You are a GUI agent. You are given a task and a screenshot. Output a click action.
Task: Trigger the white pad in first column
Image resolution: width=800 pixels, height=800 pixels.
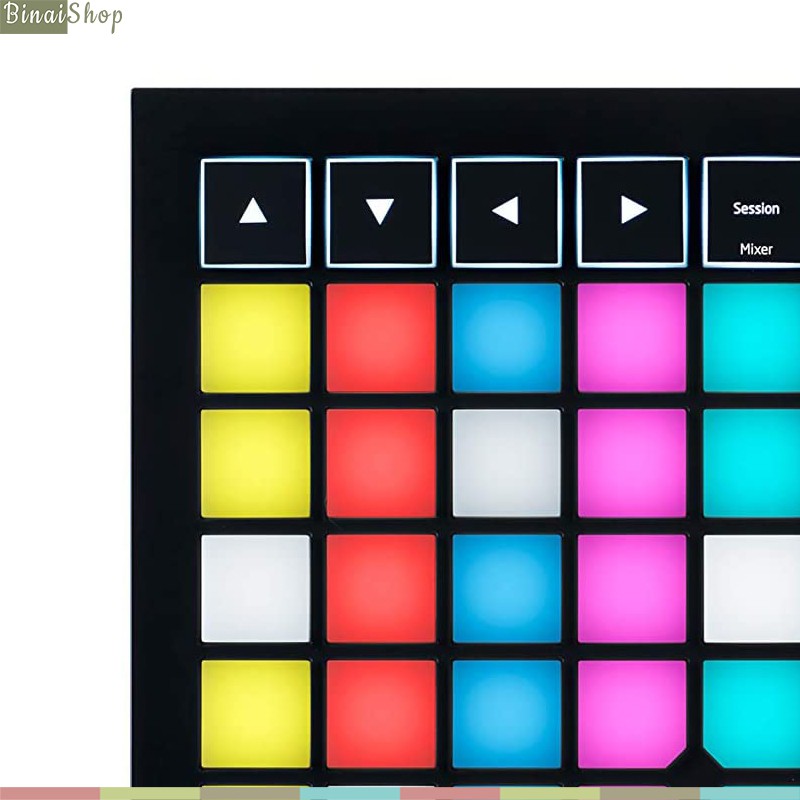point(256,588)
